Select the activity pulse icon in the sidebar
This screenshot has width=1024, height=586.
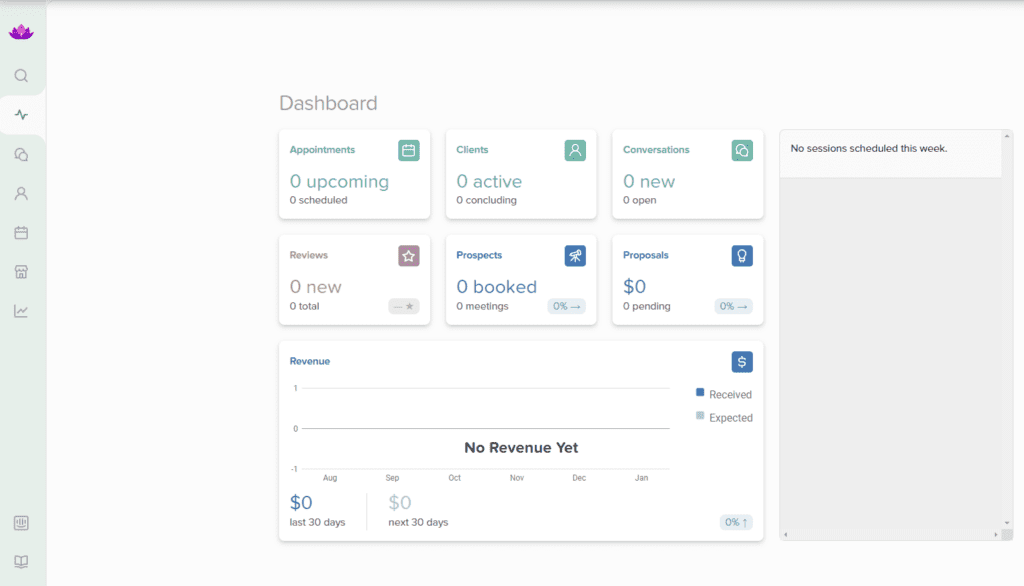click(x=21, y=114)
